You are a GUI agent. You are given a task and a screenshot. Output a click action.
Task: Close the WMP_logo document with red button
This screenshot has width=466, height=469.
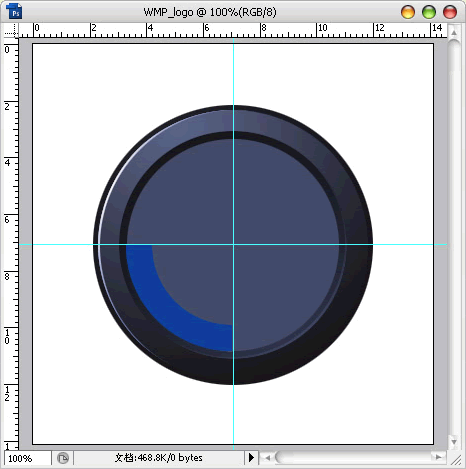[450, 12]
